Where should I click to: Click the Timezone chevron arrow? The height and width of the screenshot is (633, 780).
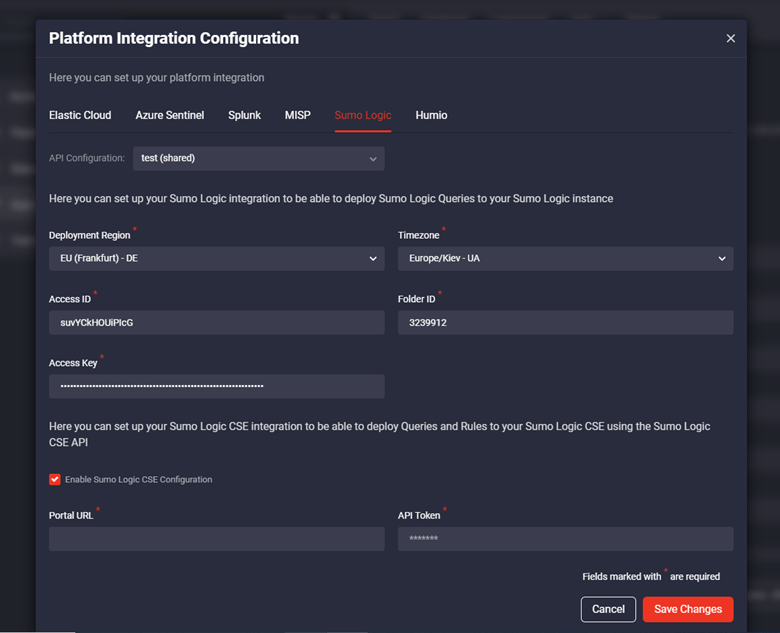(722, 259)
